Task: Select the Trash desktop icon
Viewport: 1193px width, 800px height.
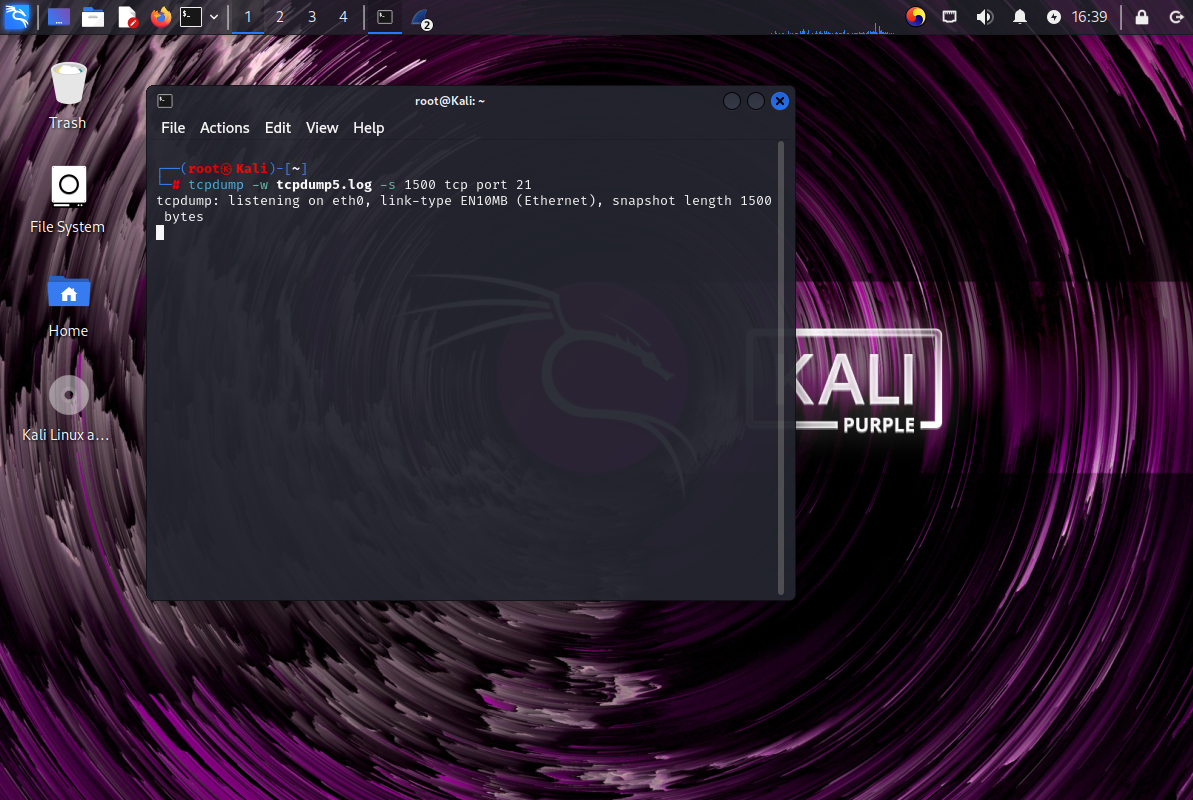Action: pyautogui.click(x=68, y=96)
